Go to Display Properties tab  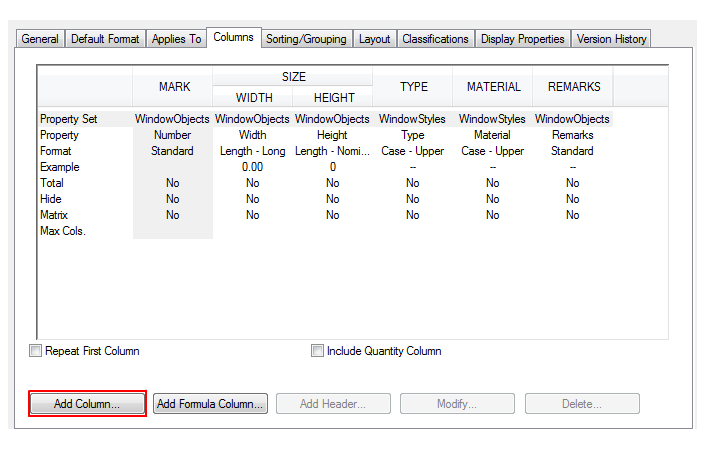point(523,39)
